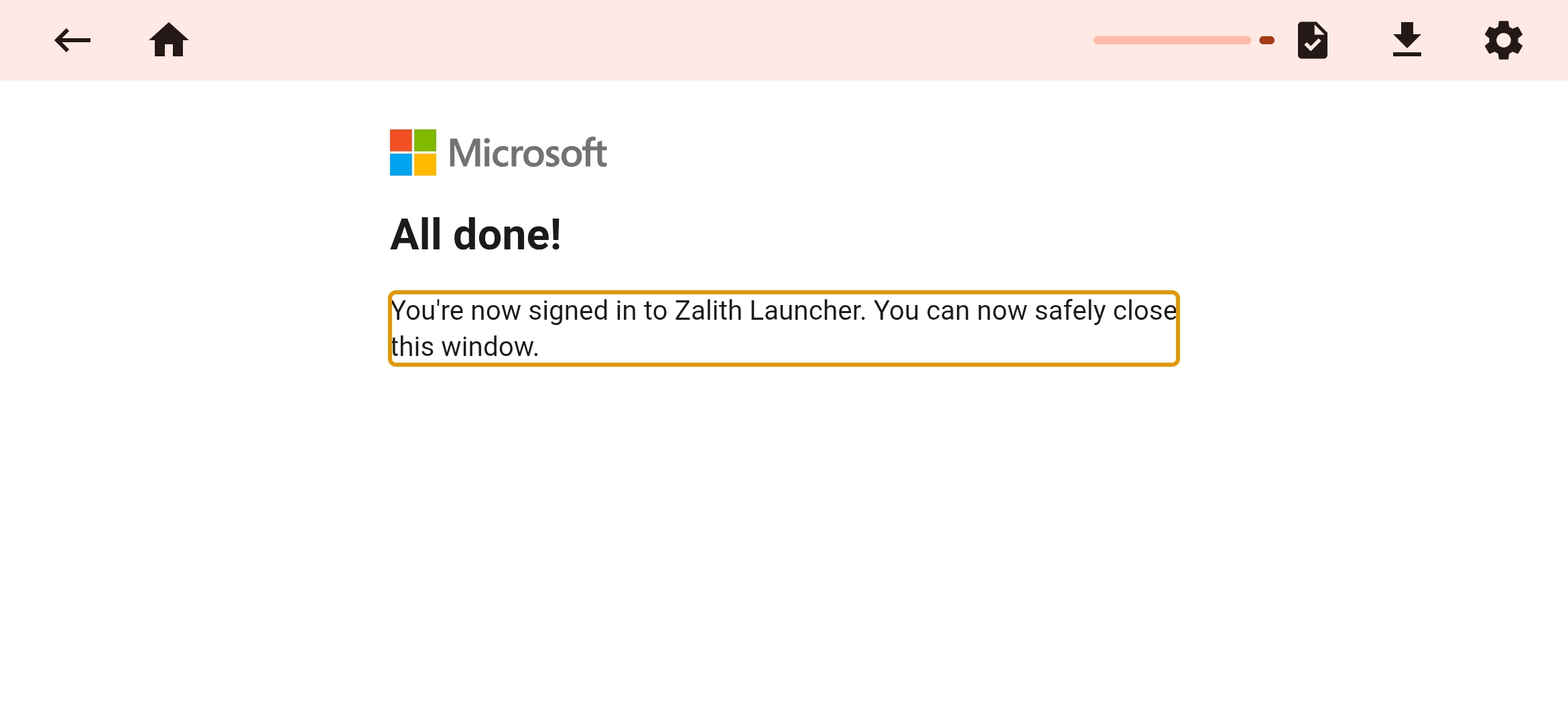The height and width of the screenshot is (724, 1568).
Task: Click the back arrow navigation icon
Action: tap(72, 40)
